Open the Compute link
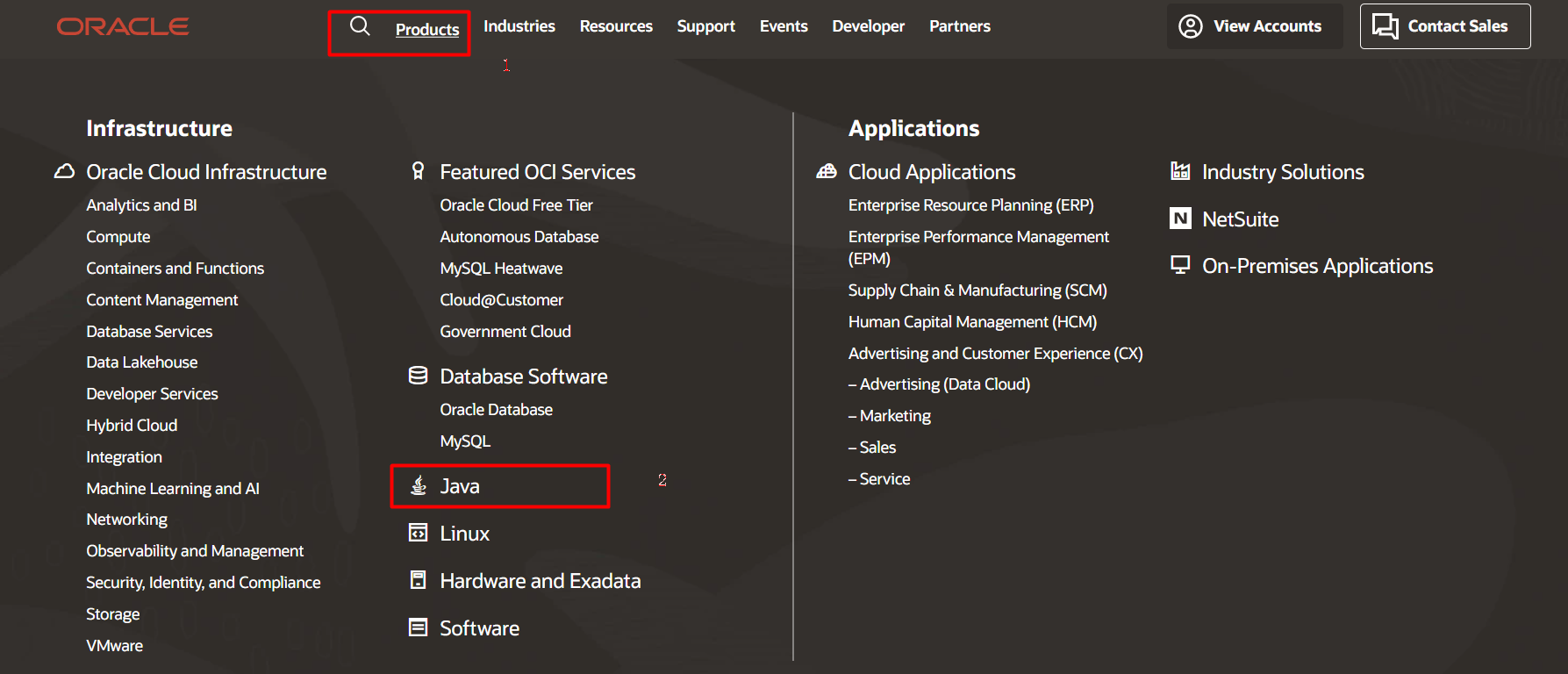This screenshot has width=1568, height=674. pos(118,237)
